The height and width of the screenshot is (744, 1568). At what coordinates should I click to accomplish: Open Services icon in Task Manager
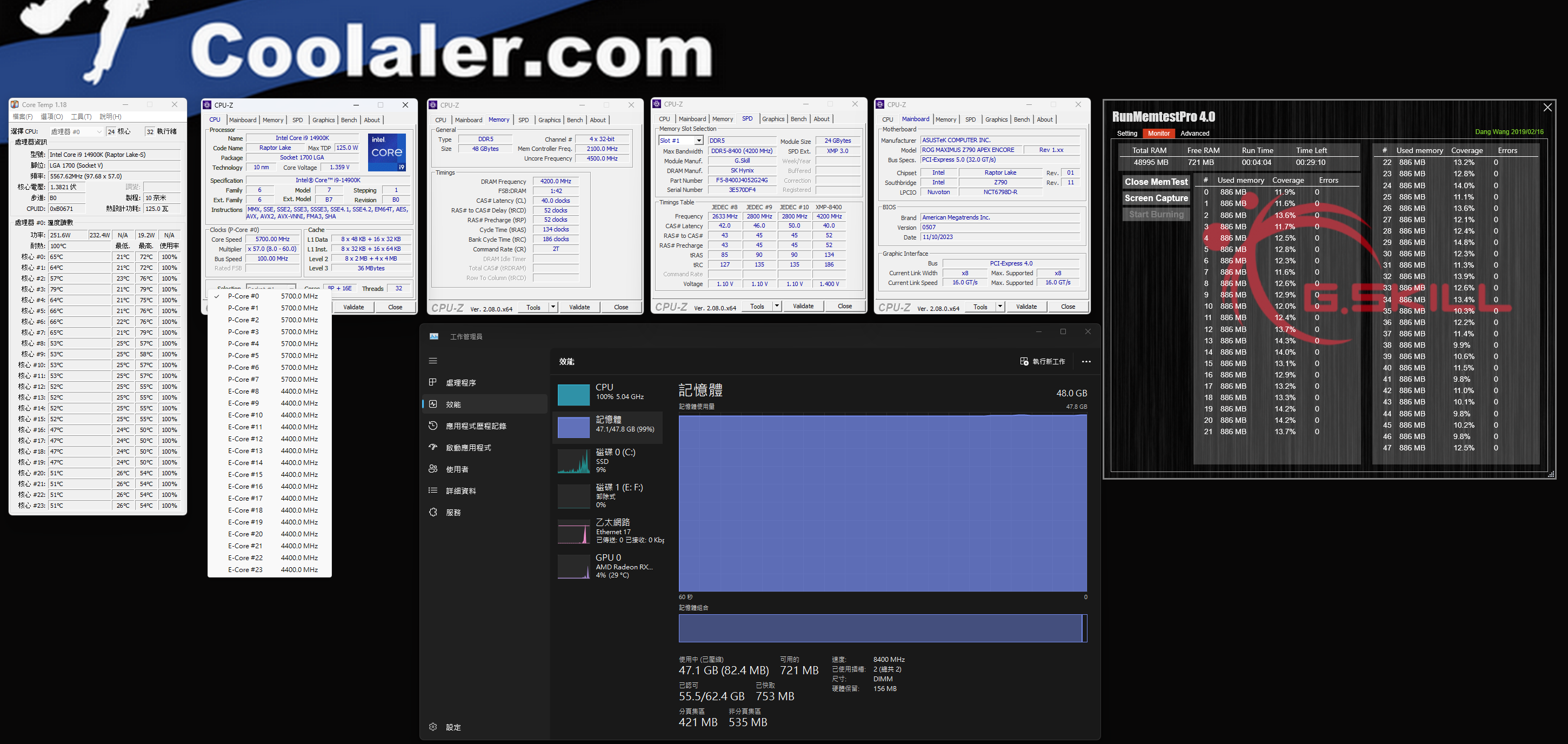433,512
